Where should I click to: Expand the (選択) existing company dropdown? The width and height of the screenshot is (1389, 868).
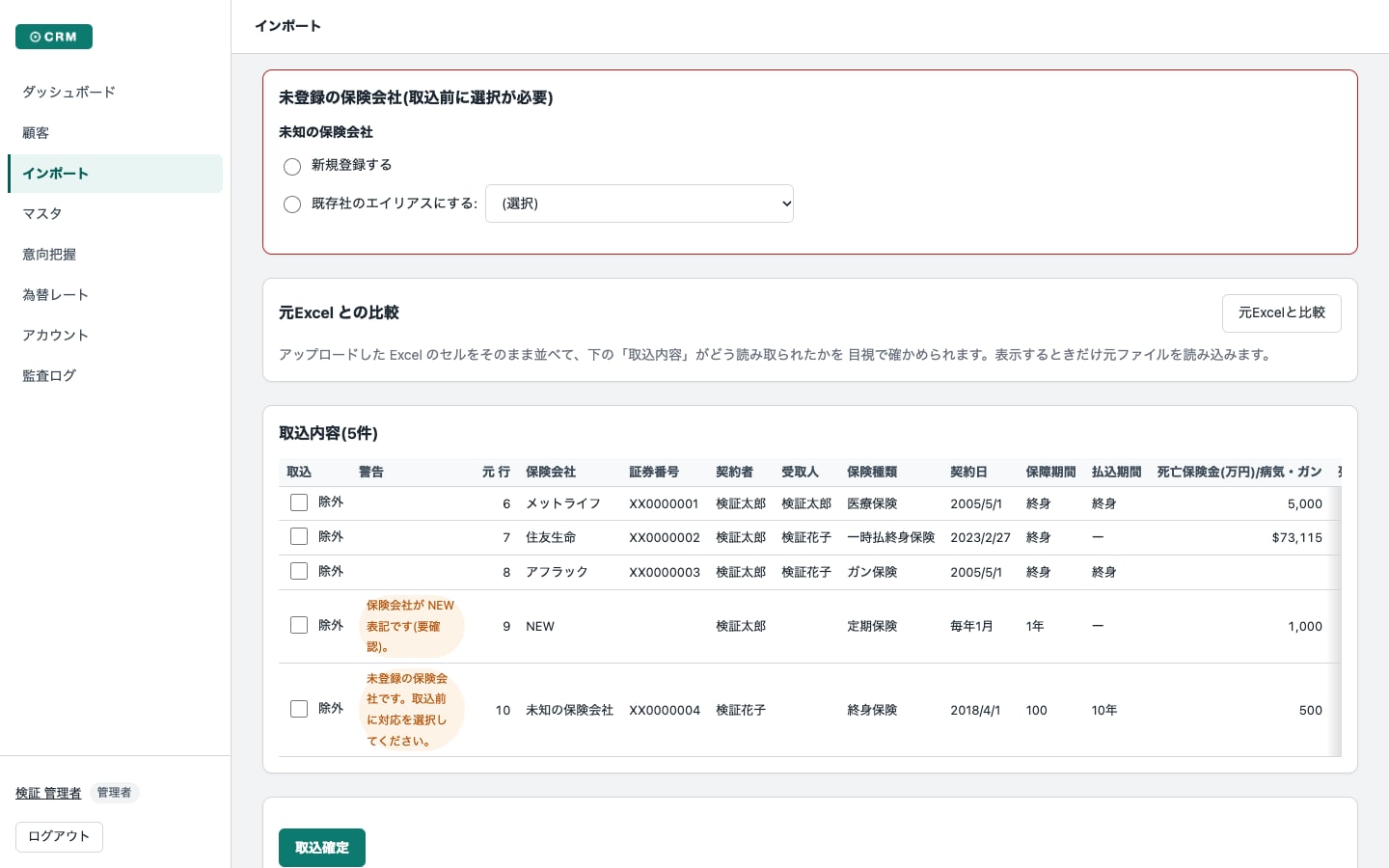[640, 203]
